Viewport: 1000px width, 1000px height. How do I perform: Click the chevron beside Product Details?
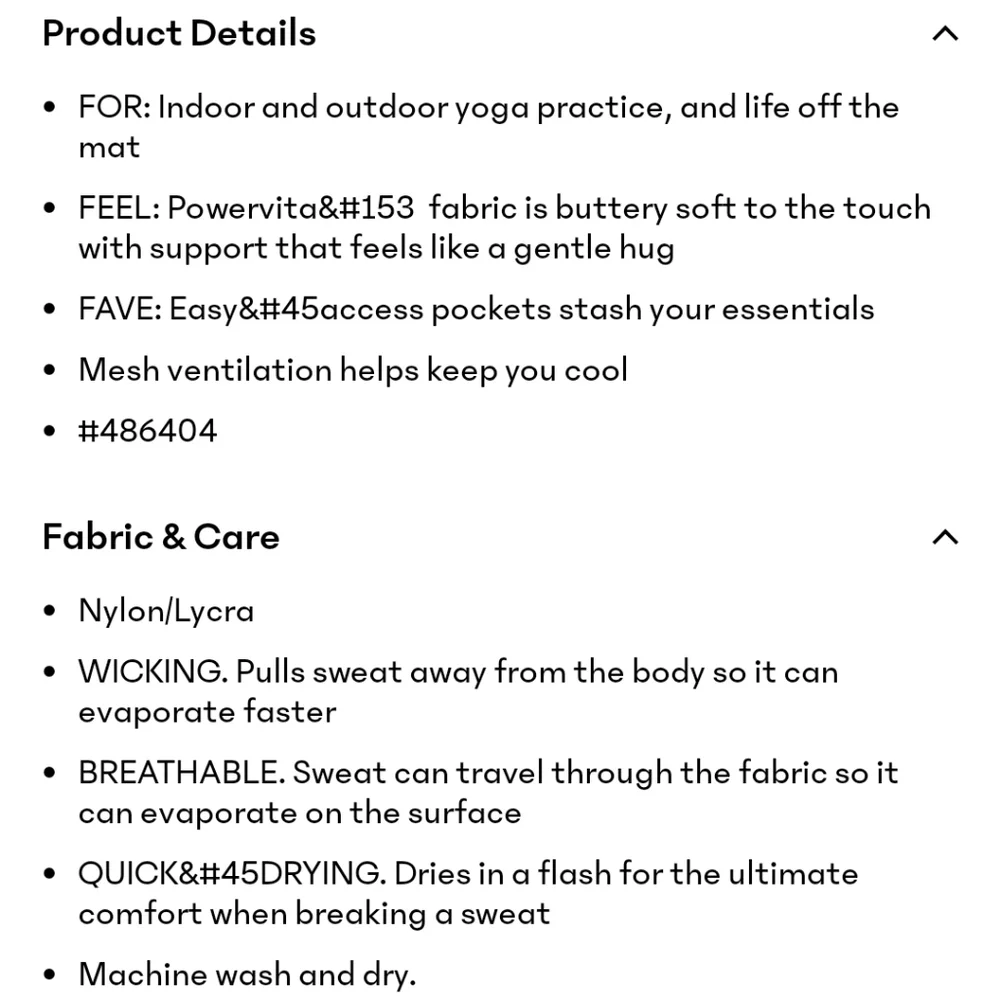(945, 33)
